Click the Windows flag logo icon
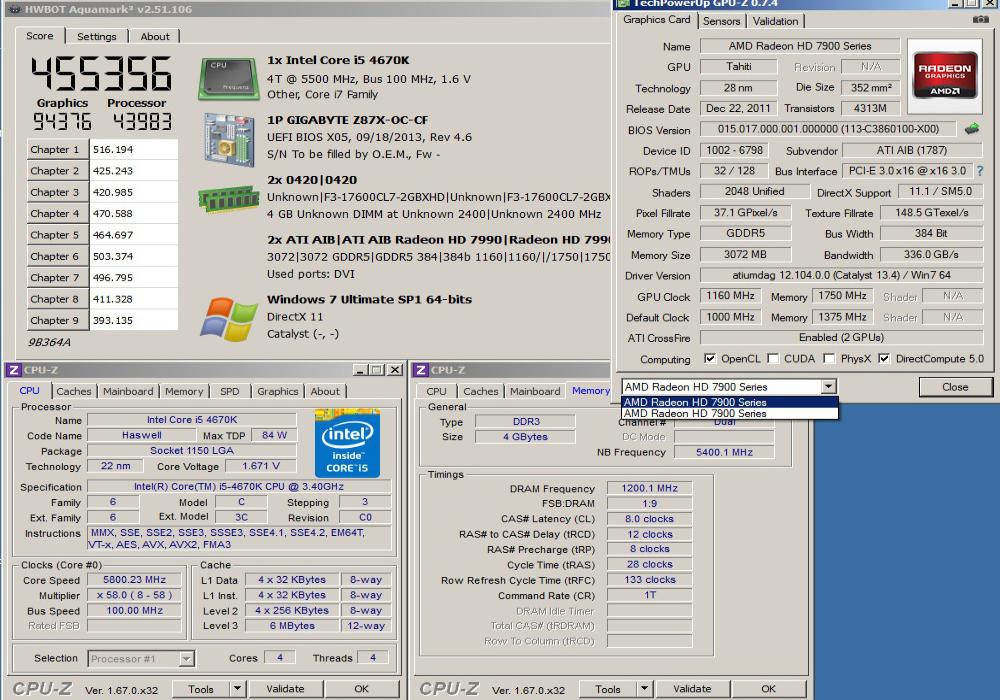1000x700 pixels. (x=228, y=318)
